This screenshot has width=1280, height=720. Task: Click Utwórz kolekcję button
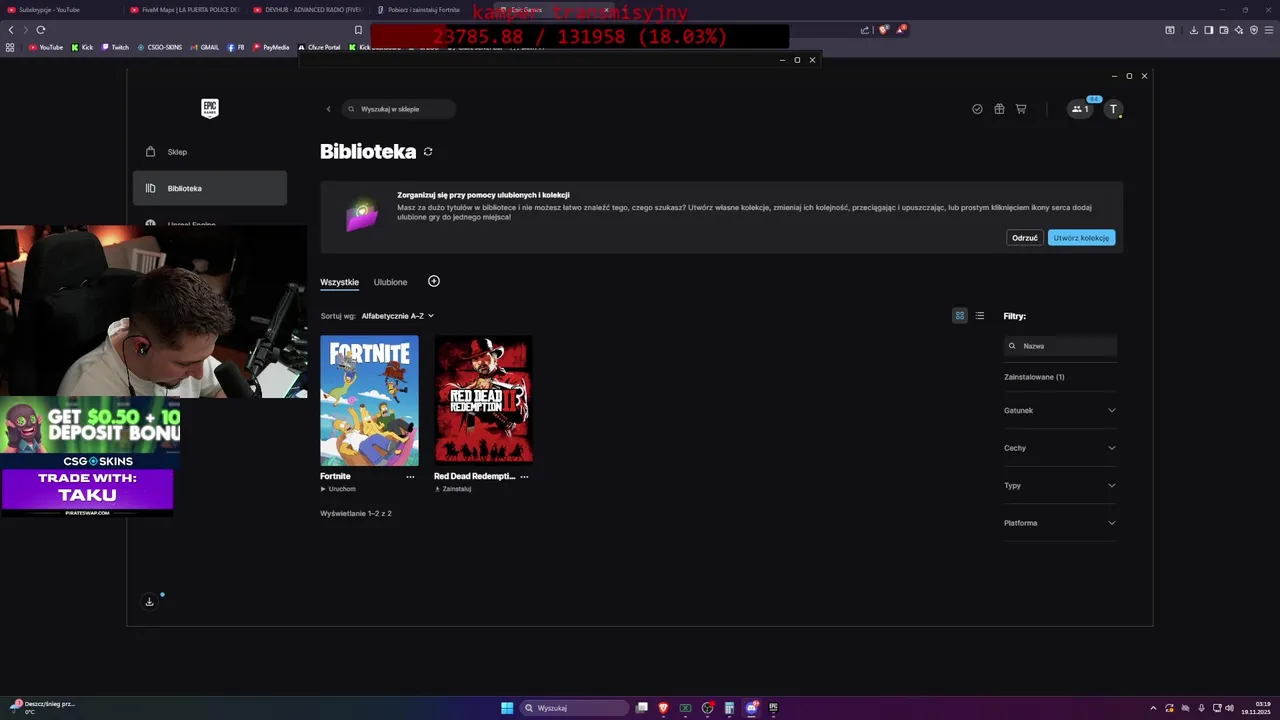click(x=1081, y=238)
